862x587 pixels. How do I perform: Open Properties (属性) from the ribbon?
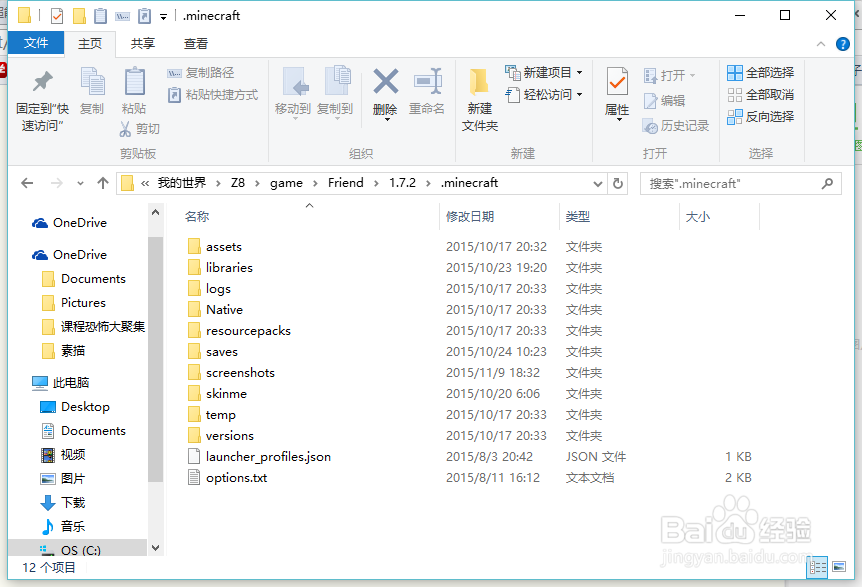tap(617, 92)
